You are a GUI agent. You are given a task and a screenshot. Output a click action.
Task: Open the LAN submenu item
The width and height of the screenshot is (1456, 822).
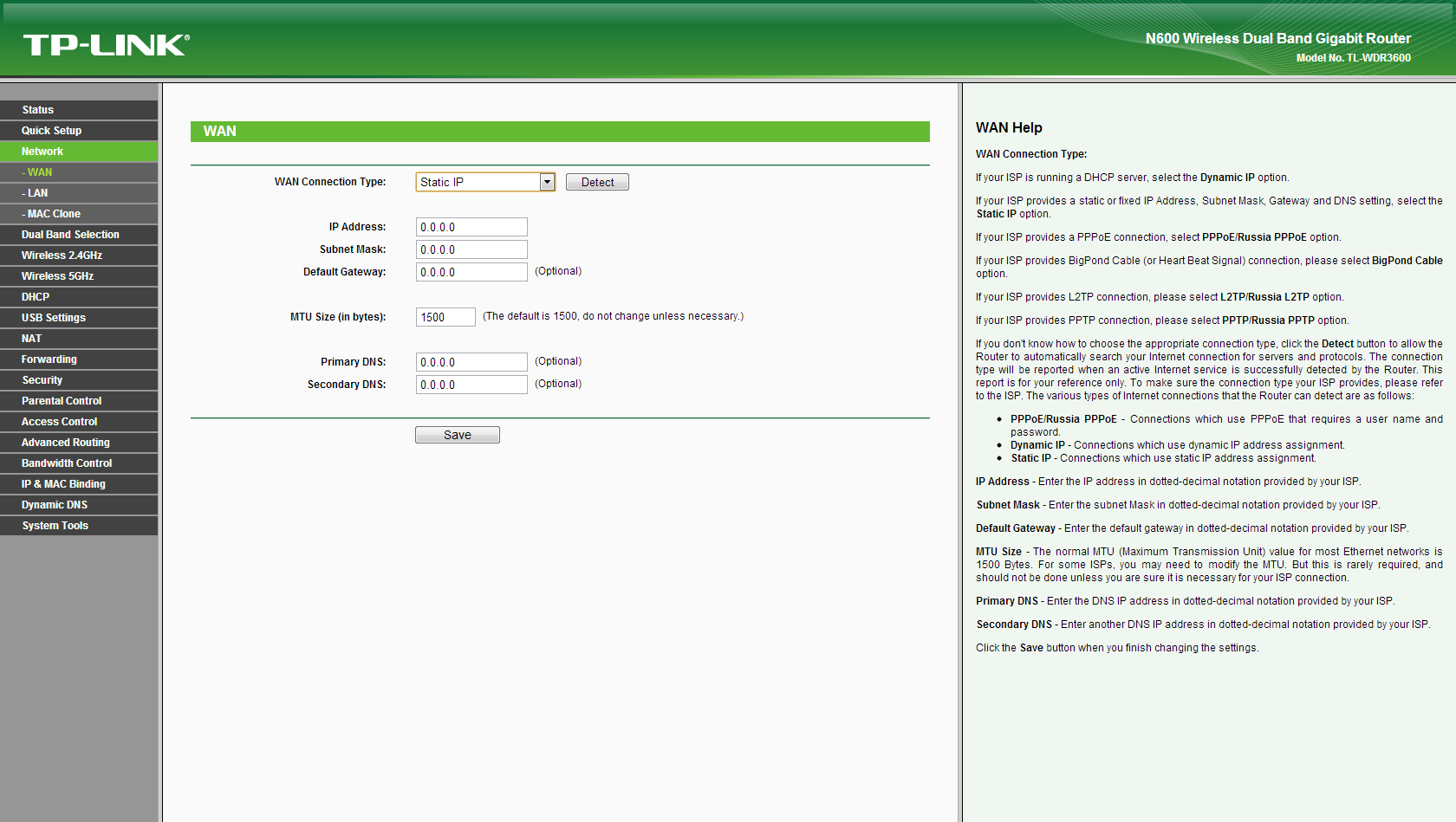[79, 193]
